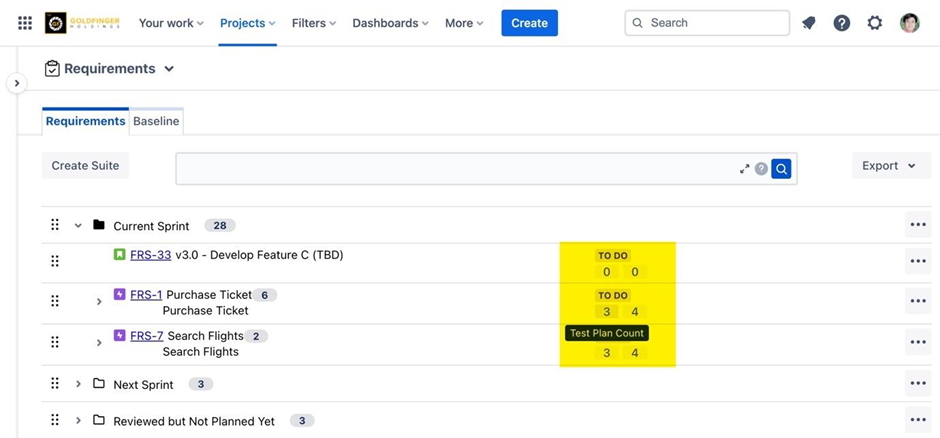Image resolution: width=940 pixels, height=438 pixels.
Task: Open the help question mark icon
Action: (842, 23)
